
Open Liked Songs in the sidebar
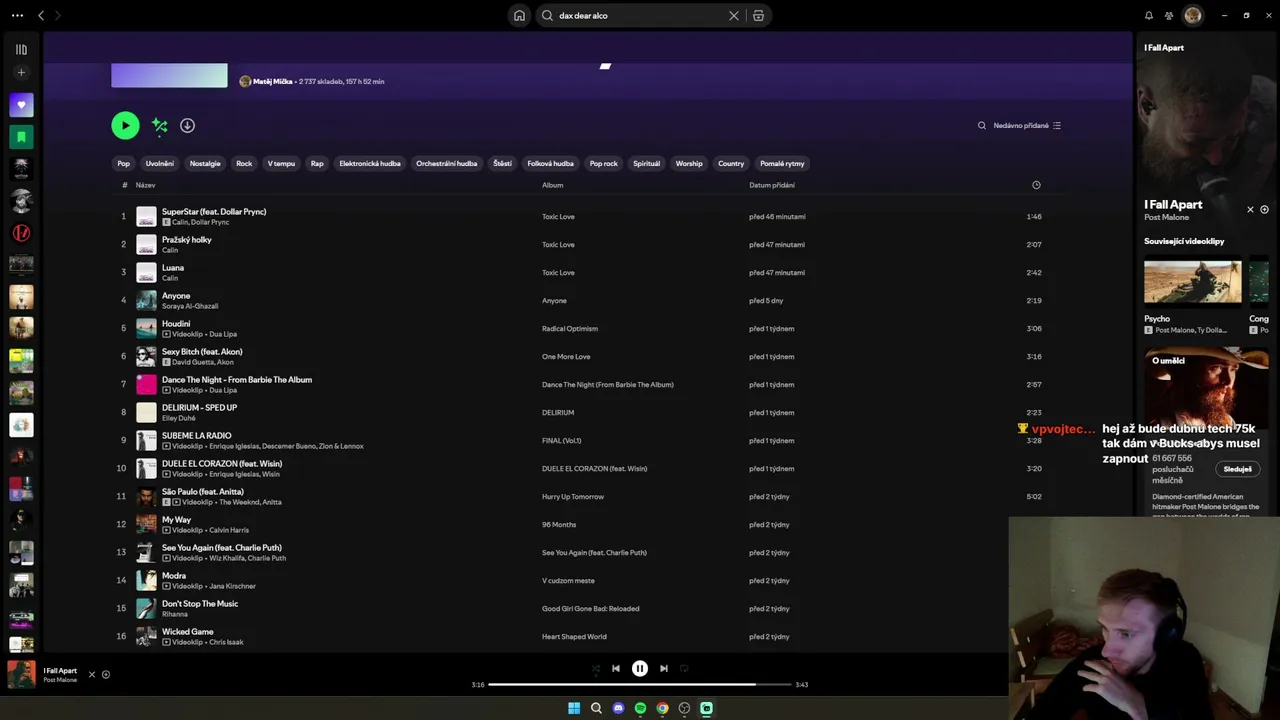point(21,105)
